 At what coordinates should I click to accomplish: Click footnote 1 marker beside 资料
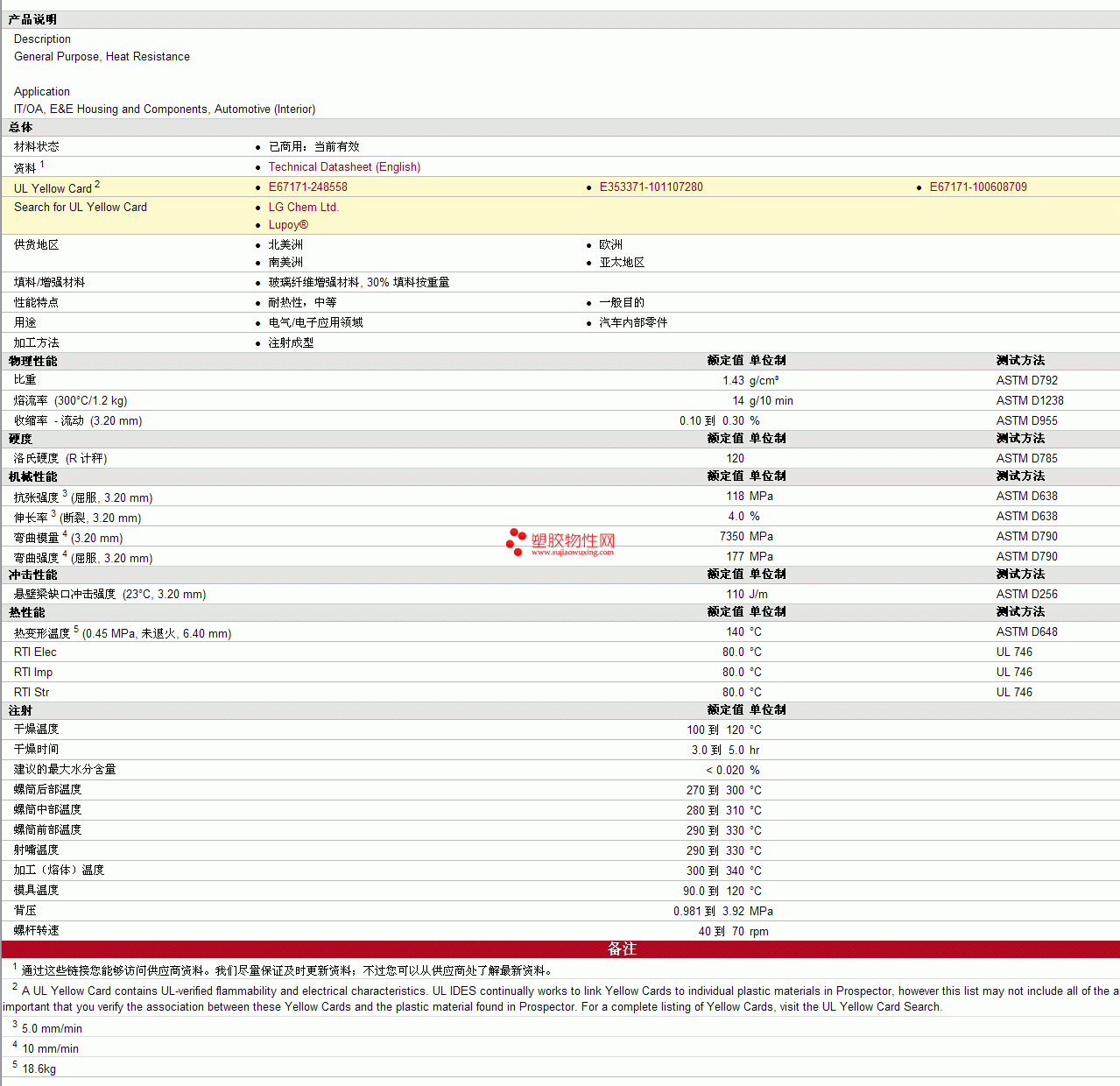(x=42, y=164)
